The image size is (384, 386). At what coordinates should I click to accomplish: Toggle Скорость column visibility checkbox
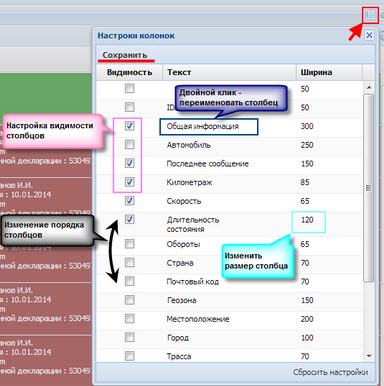129,200
